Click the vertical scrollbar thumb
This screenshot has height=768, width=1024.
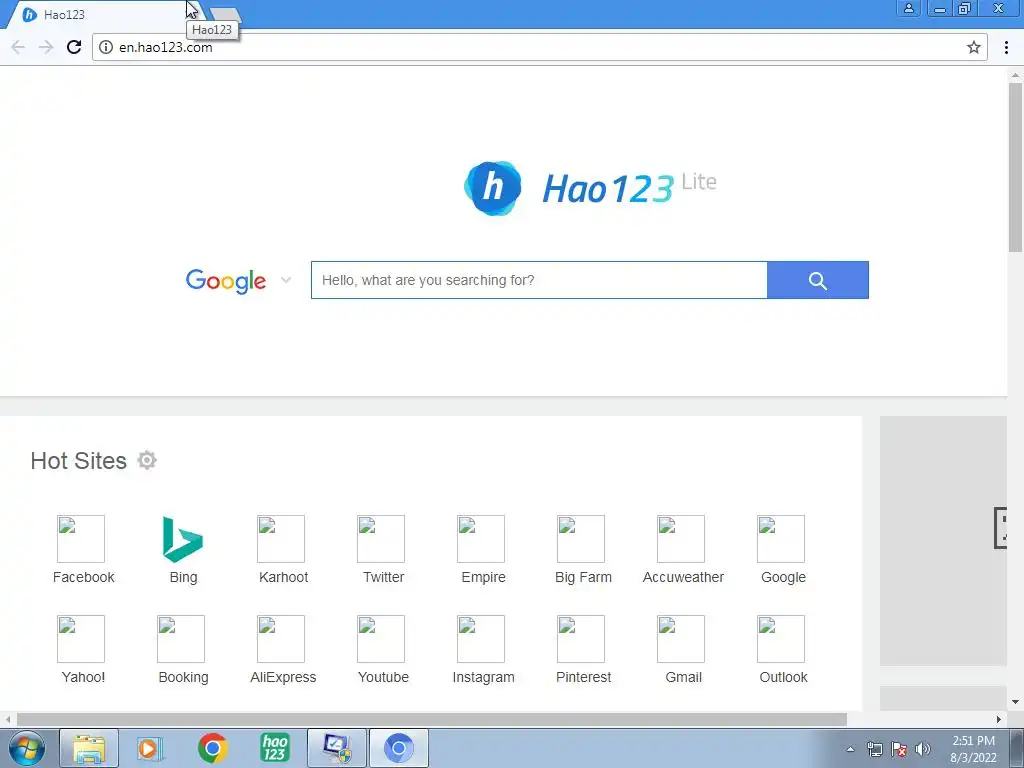pyautogui.click(x=1015, y=167)
